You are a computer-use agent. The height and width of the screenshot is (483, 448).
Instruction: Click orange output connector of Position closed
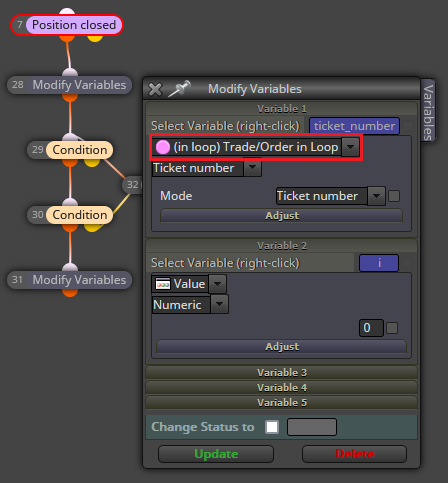coord(67,38)
